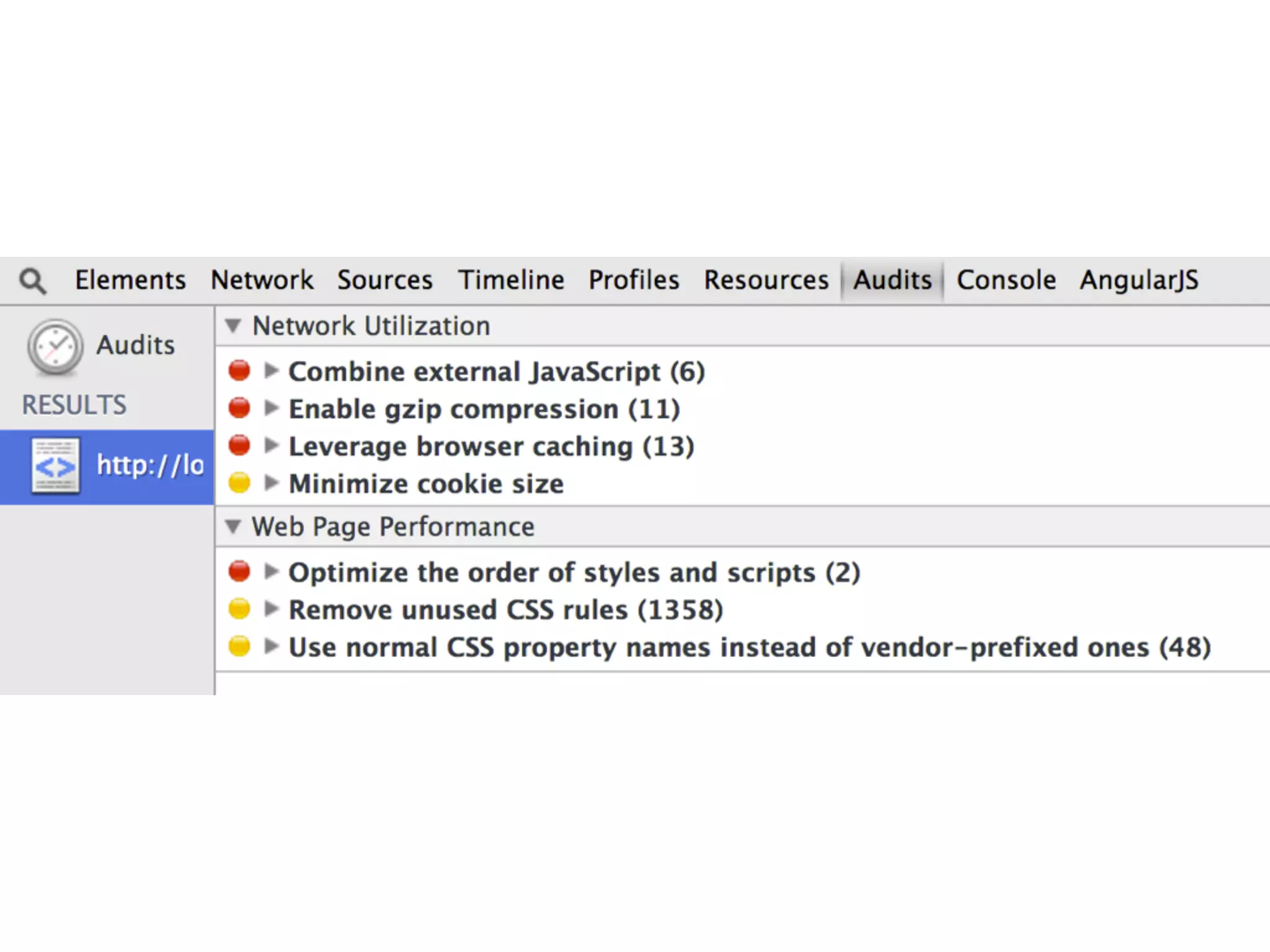Select the http://lo result entry
This screenshot has width=1270, height=952.
(x=150, y=465)
